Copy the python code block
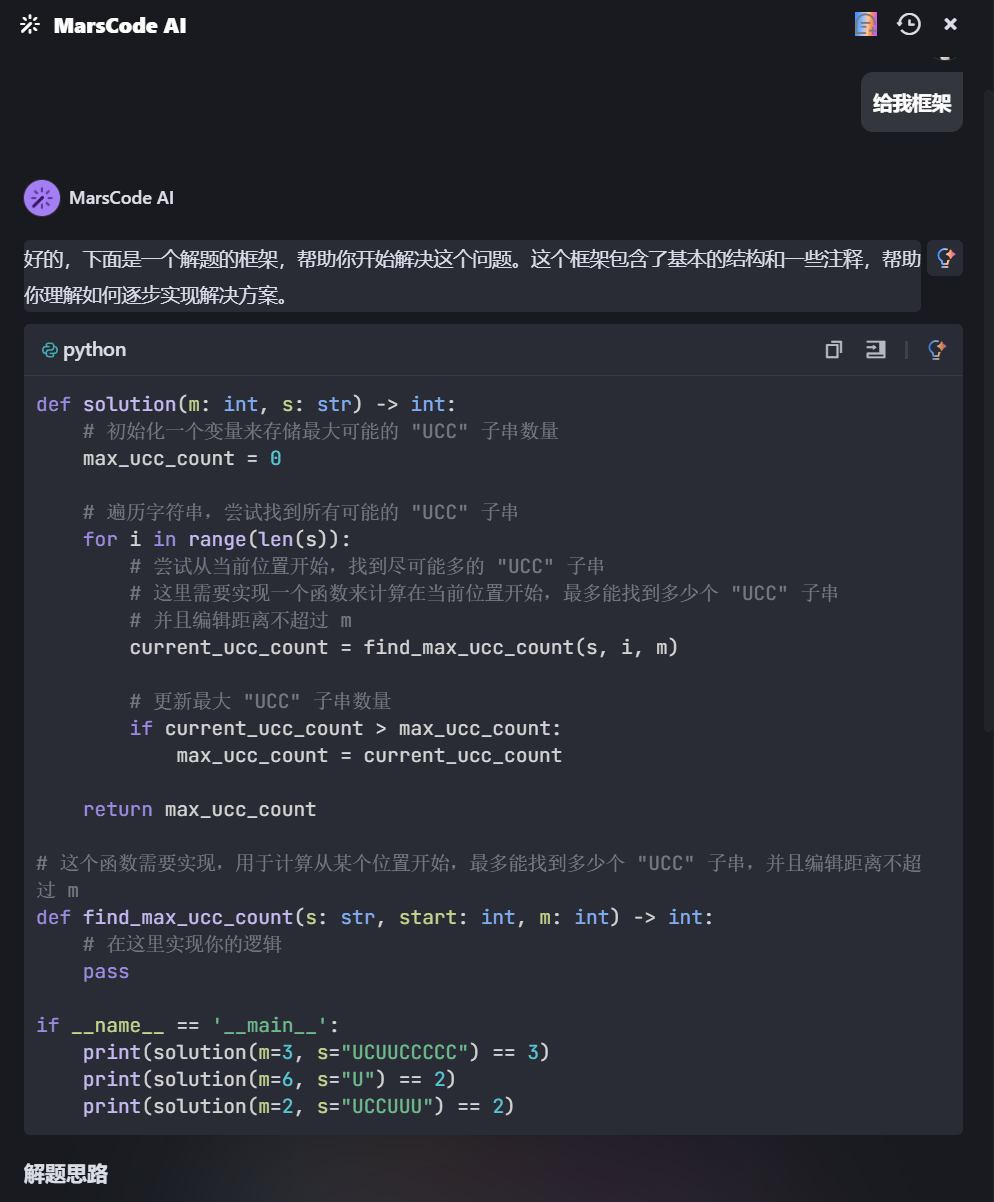Image resolution: width=994 pixels, height=1202 pixels. (834, 349)
